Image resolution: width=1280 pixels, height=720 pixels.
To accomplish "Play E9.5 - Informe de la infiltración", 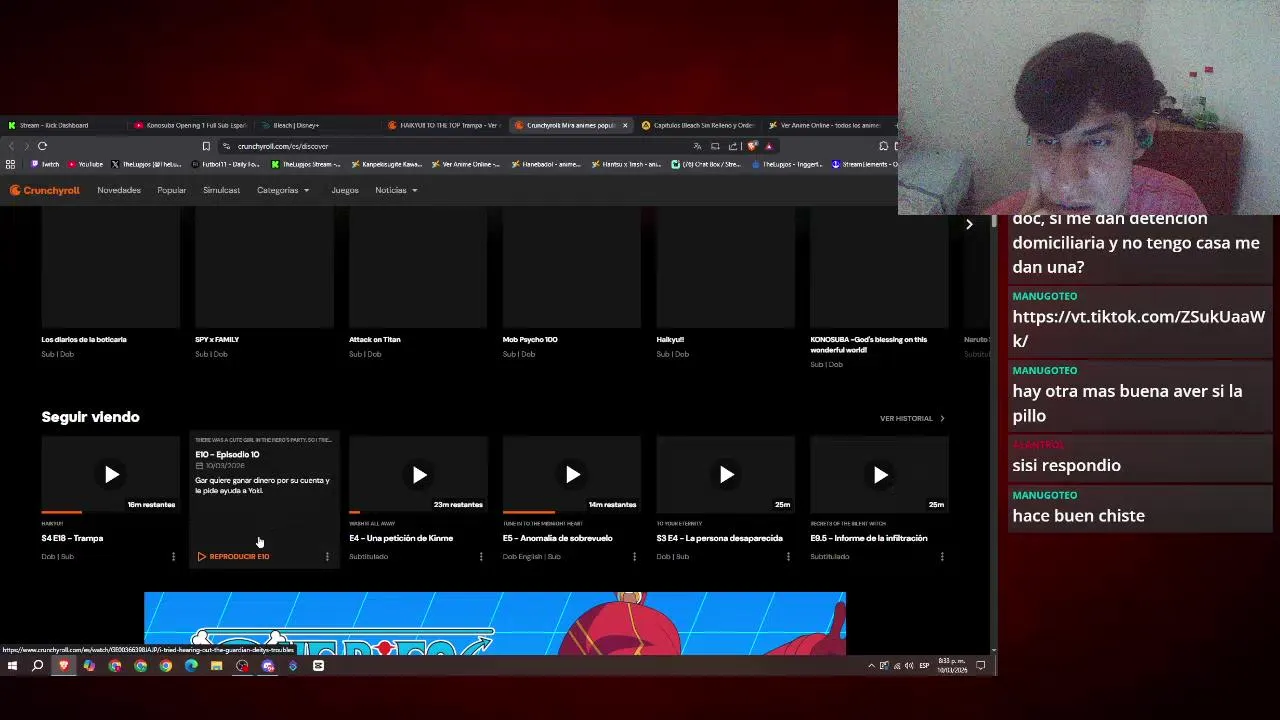I will pyautogui.click(x=880, y=474).
